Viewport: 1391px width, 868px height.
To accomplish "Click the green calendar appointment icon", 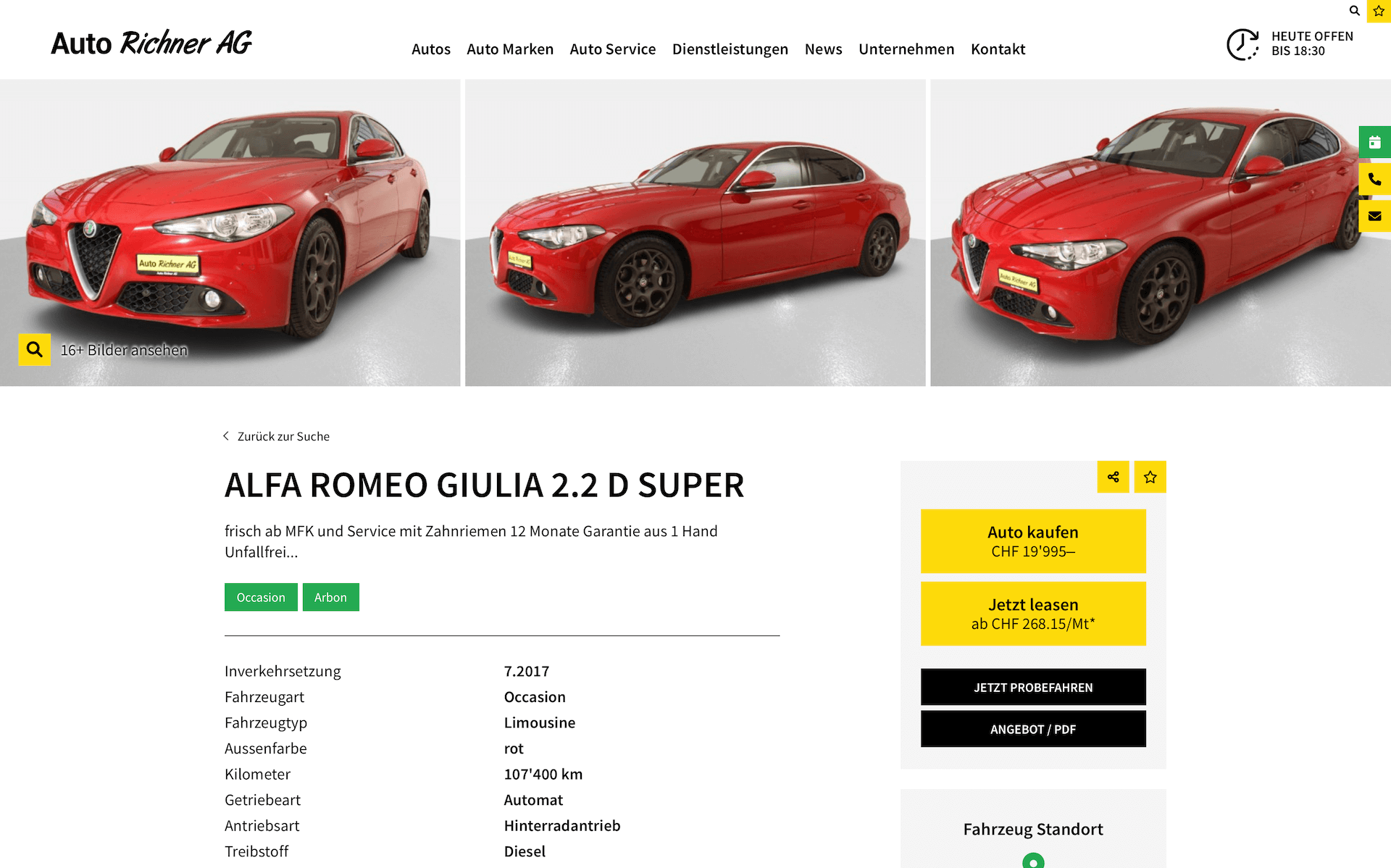I will [1374, 142].
